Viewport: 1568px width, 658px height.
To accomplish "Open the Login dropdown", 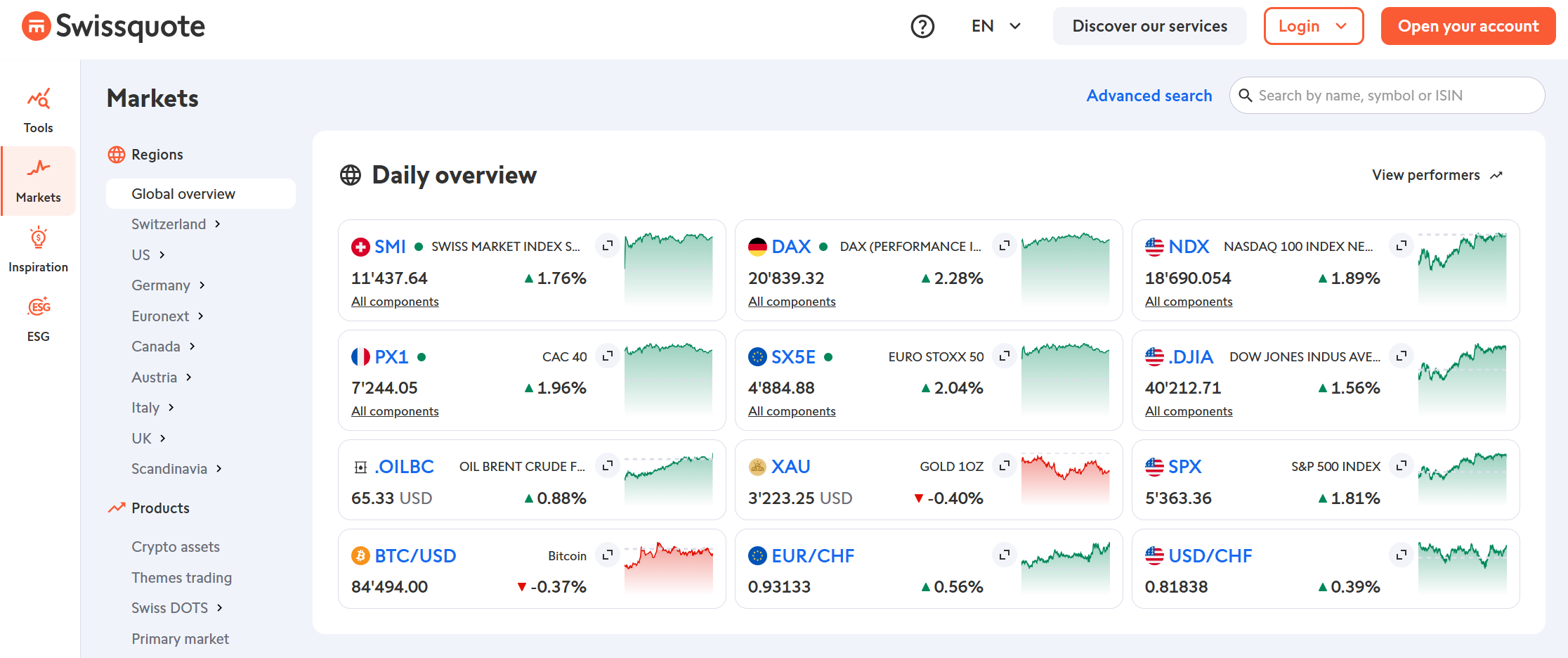I will [1314, 27].
